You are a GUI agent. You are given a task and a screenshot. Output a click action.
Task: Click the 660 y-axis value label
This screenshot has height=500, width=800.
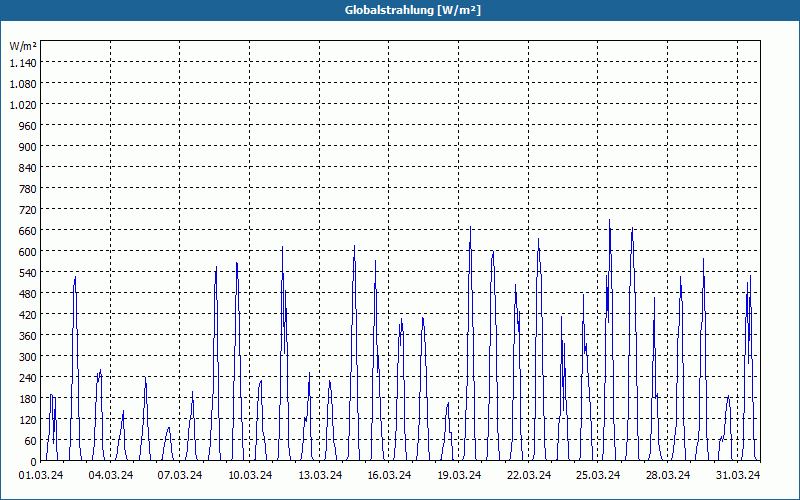point(28,231)
